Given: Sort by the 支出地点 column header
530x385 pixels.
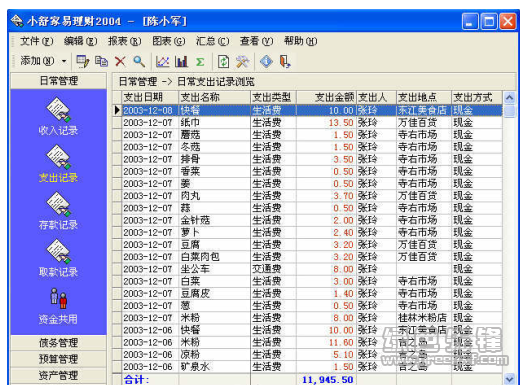Looking at the screenshot, I should (424, 97).
